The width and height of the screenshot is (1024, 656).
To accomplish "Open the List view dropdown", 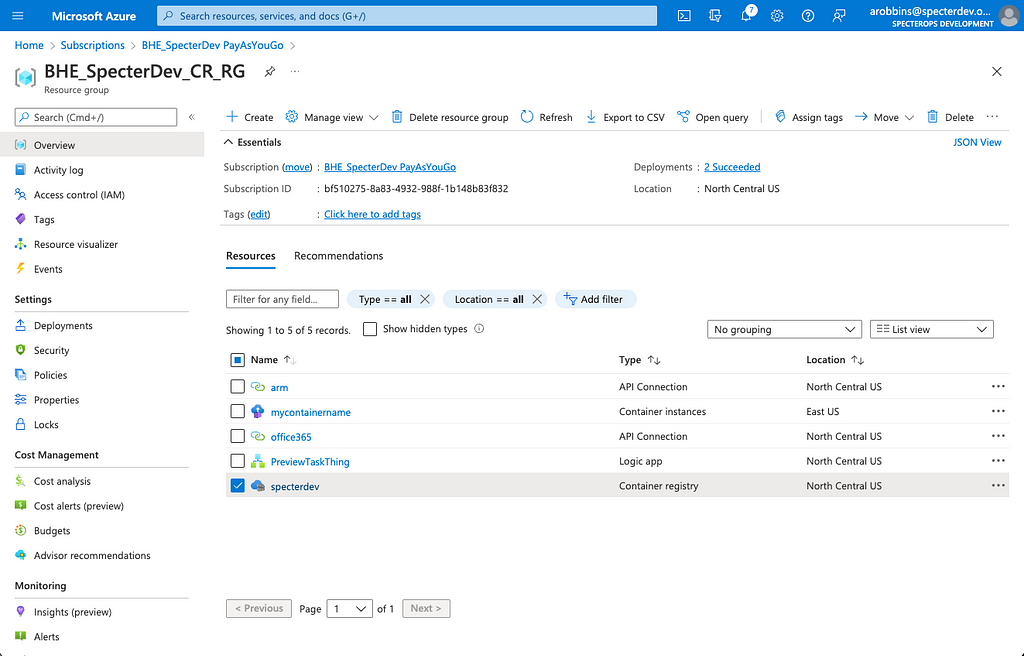I will point(932,329).
